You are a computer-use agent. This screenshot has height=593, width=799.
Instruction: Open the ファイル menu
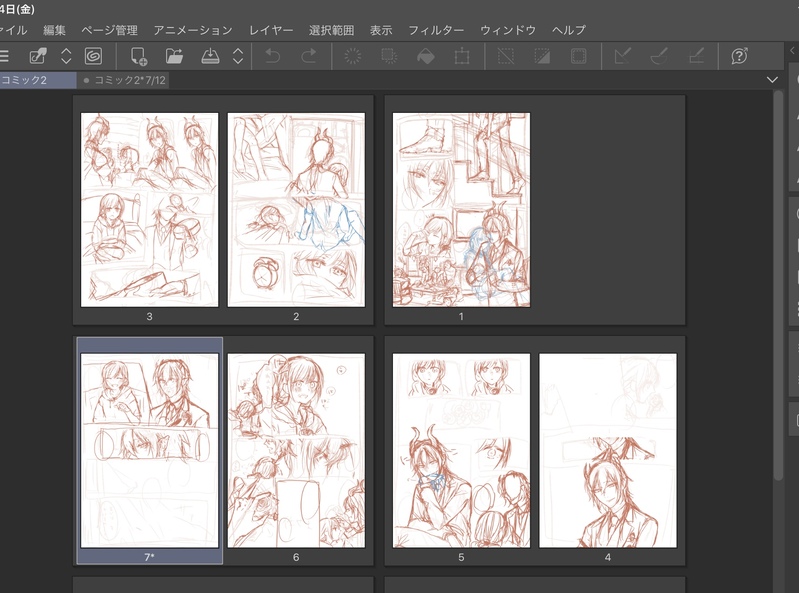pos(12,30)
